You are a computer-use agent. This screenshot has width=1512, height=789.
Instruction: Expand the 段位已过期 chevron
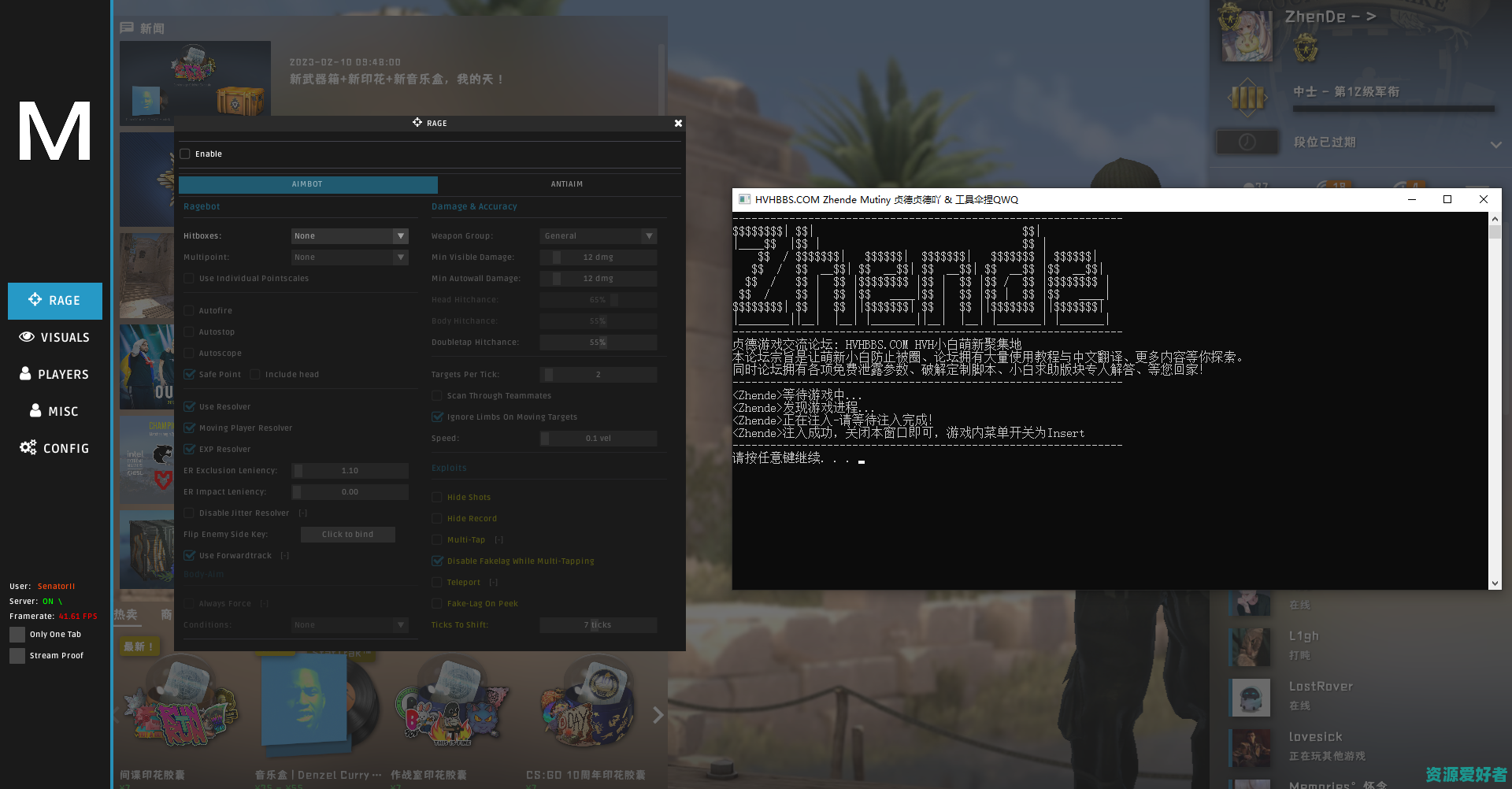click(x=1495, y=144)
